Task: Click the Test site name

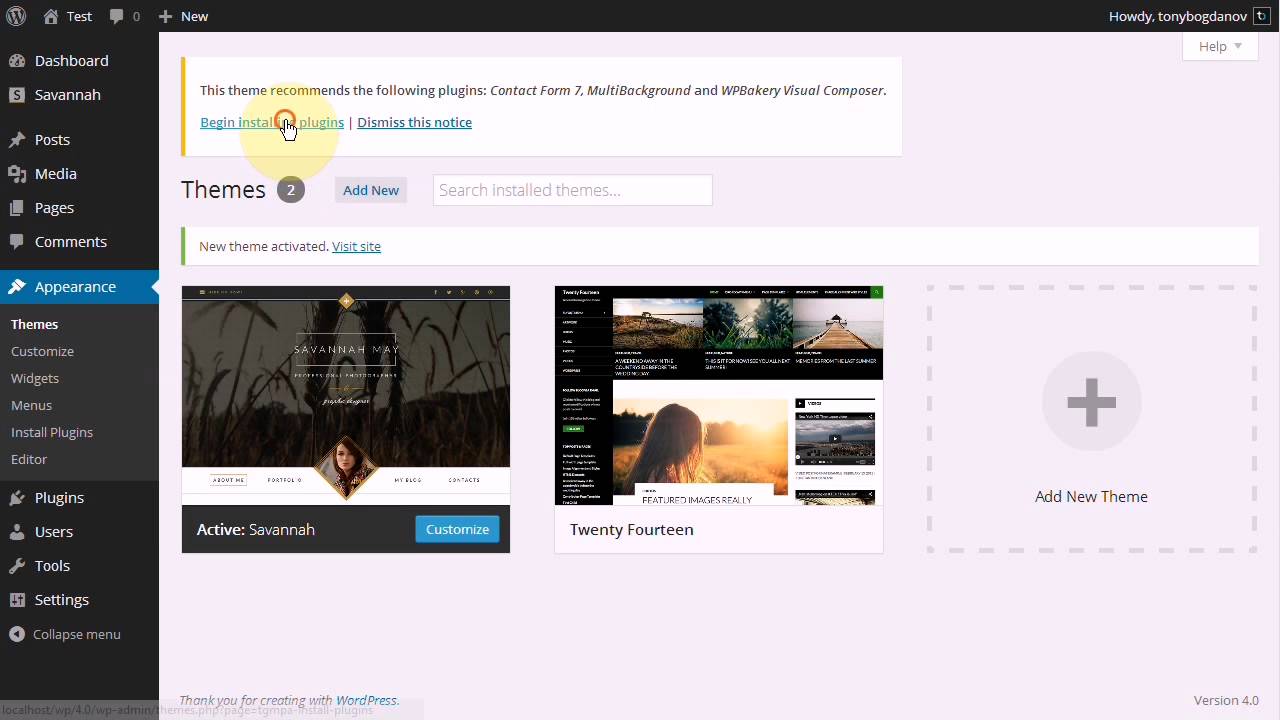Action: coord(79,16)
